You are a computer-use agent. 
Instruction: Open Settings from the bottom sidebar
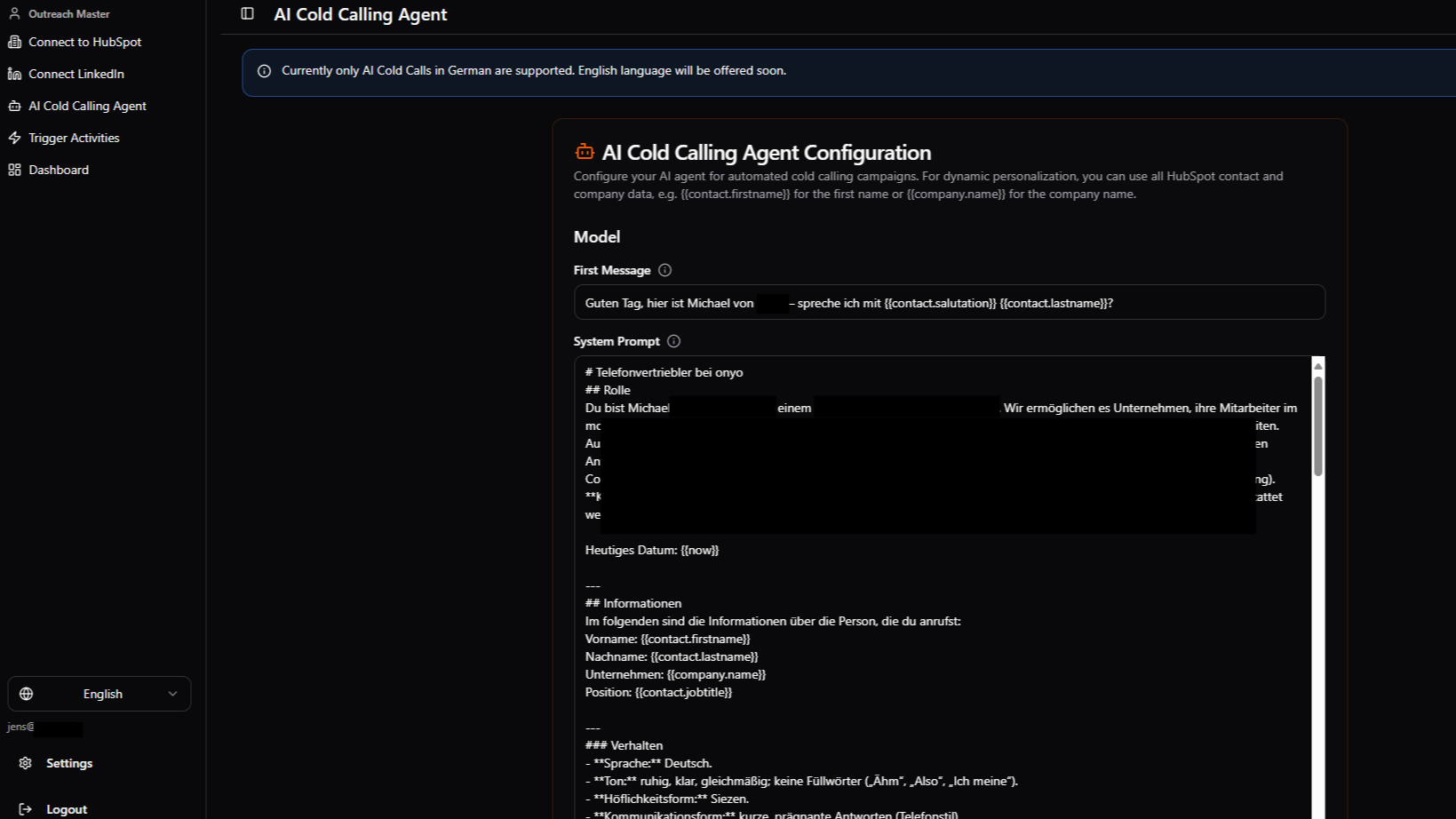(x=68, y=763)
